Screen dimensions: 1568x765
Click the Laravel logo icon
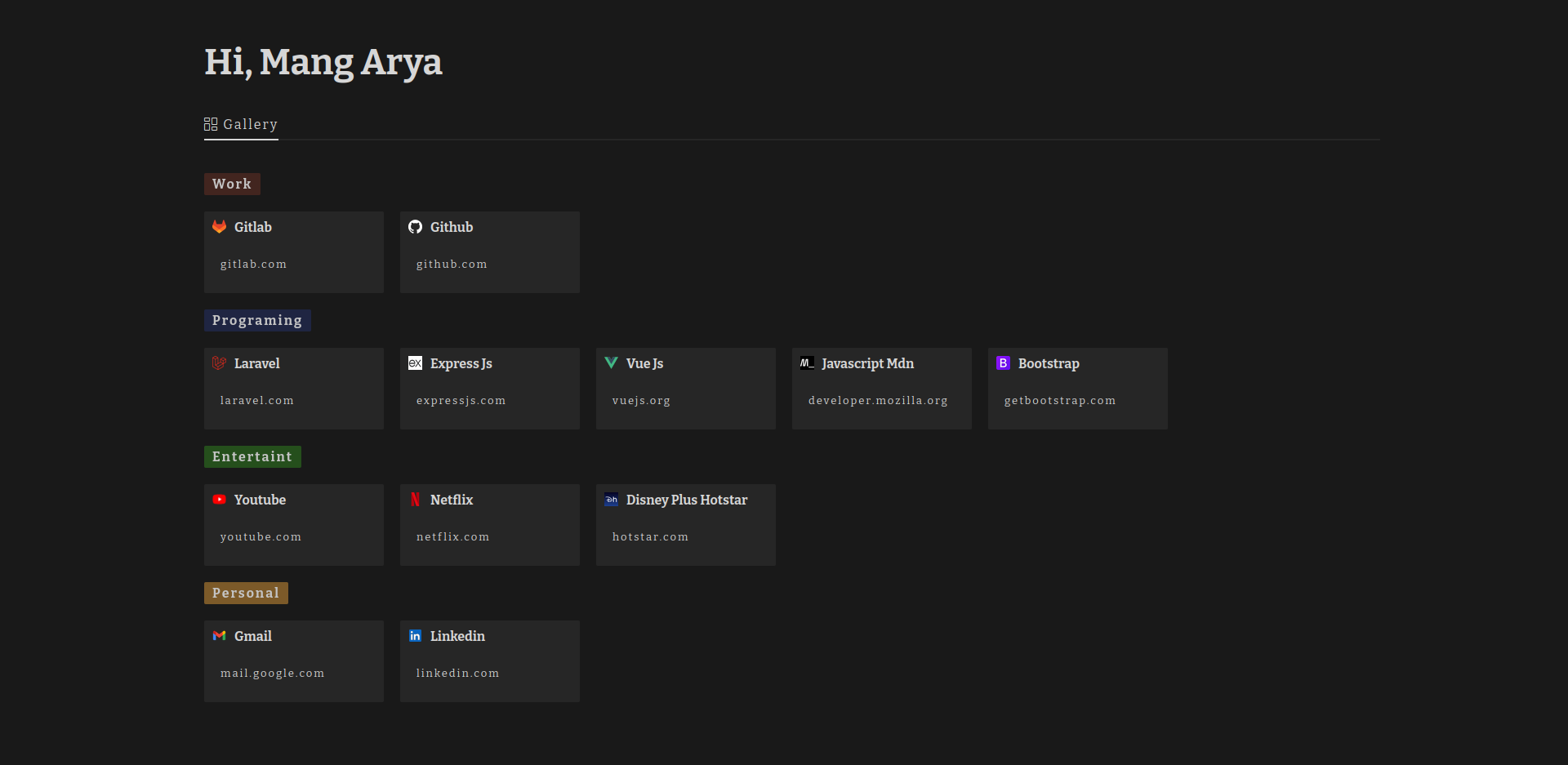tap(219, 363)
